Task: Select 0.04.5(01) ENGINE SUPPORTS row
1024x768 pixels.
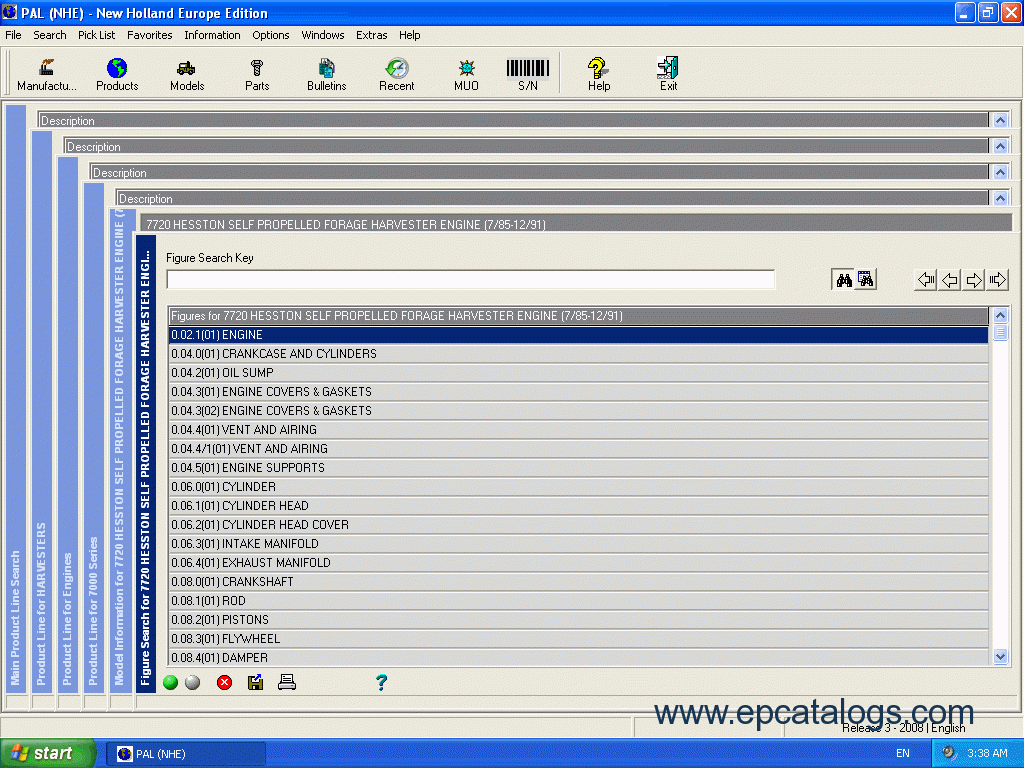Action: point(578,468)
